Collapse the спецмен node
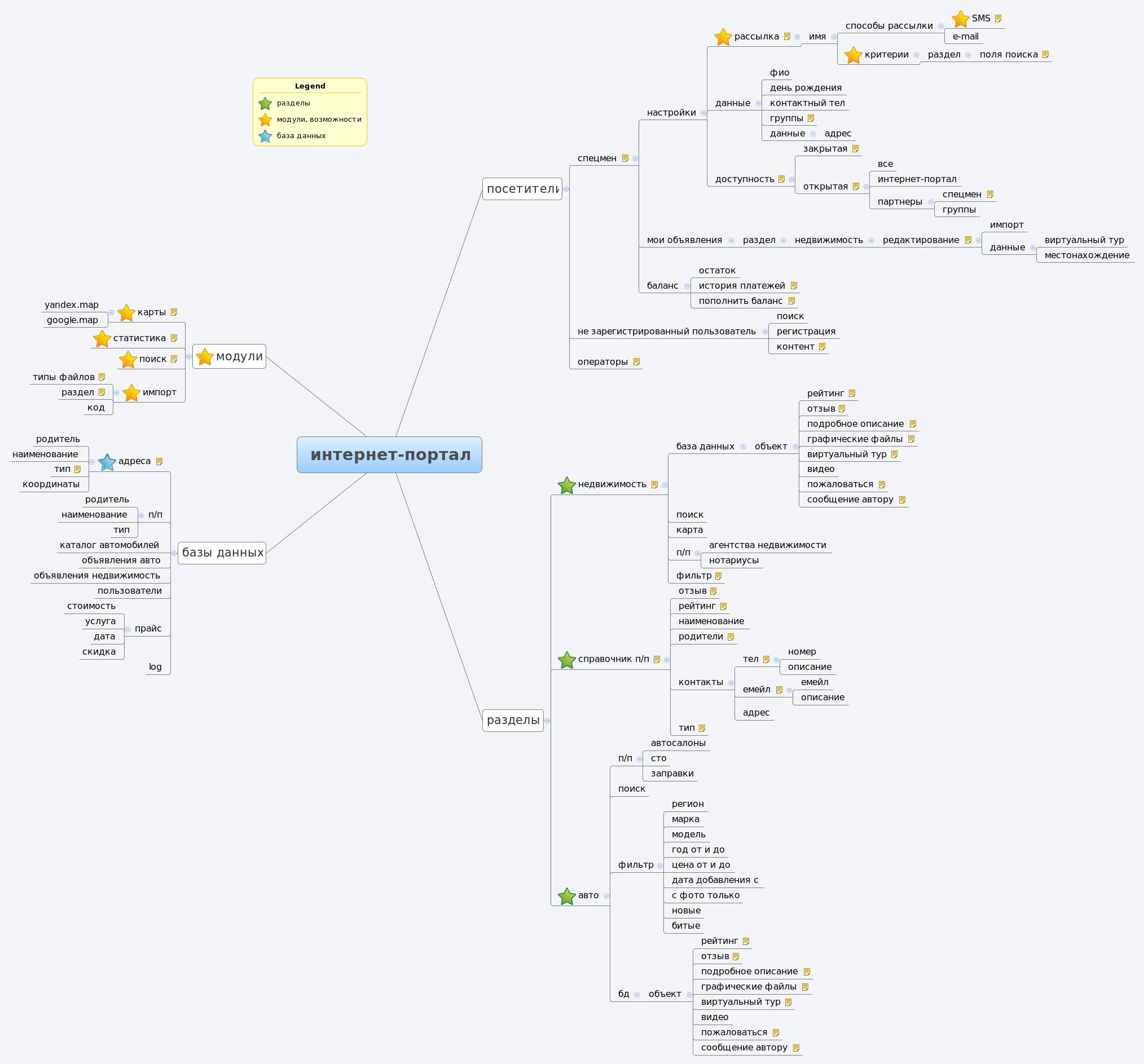The width and height of the screenshot is (1144, 1064). (635, 159)
